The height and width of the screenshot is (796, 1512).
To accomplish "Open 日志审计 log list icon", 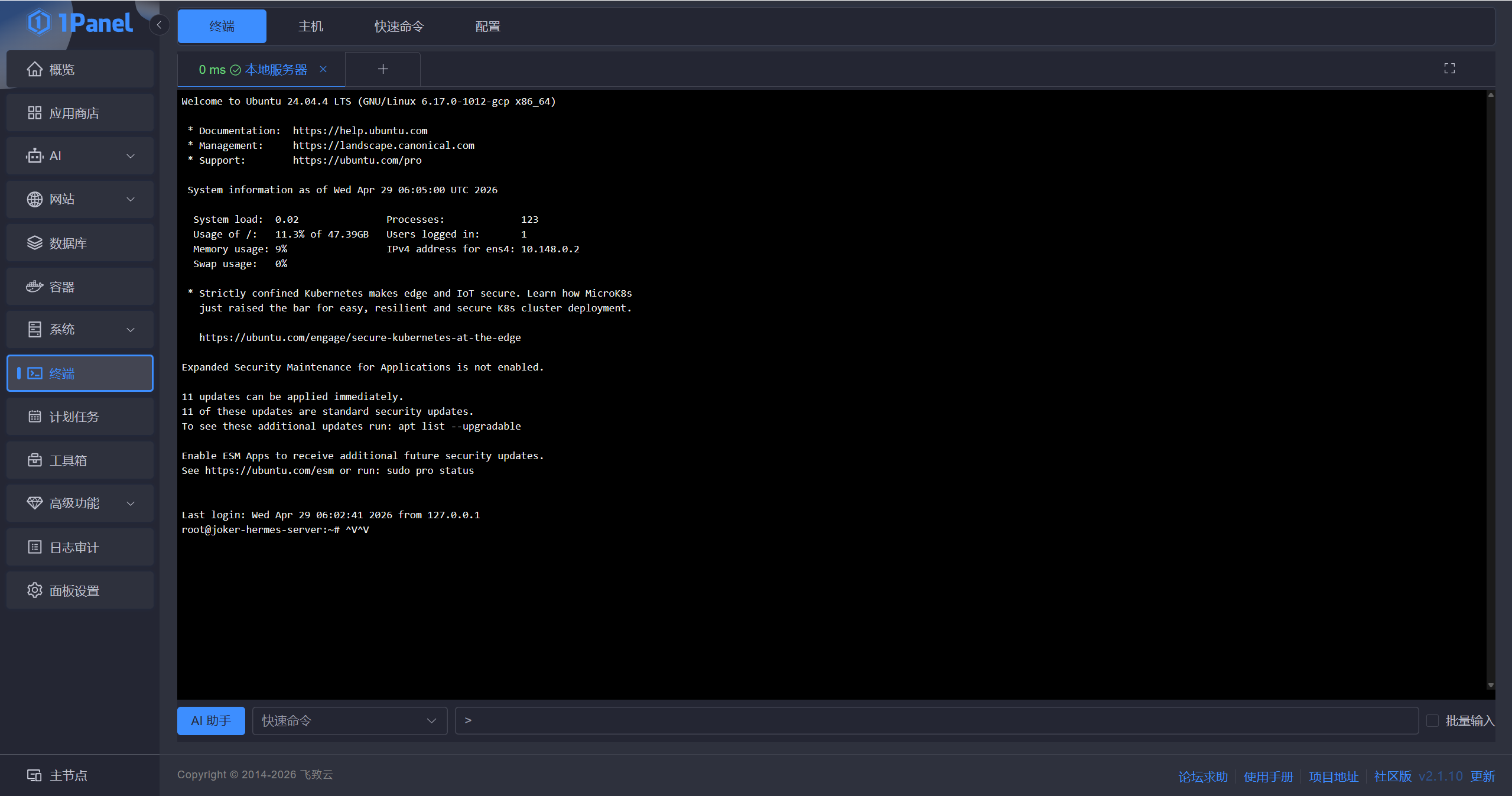I will [35, 547].
